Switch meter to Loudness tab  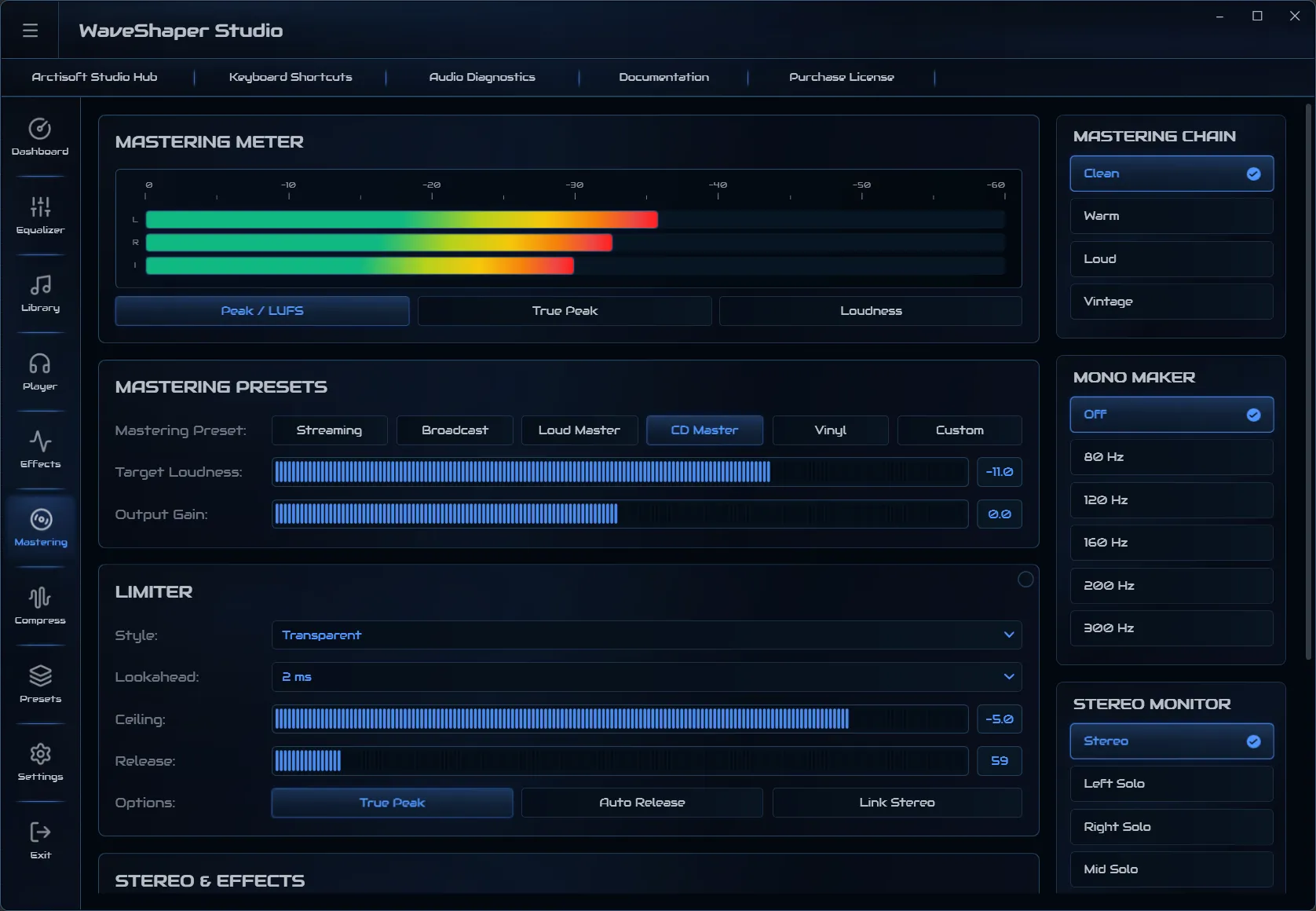pos(871,311)
